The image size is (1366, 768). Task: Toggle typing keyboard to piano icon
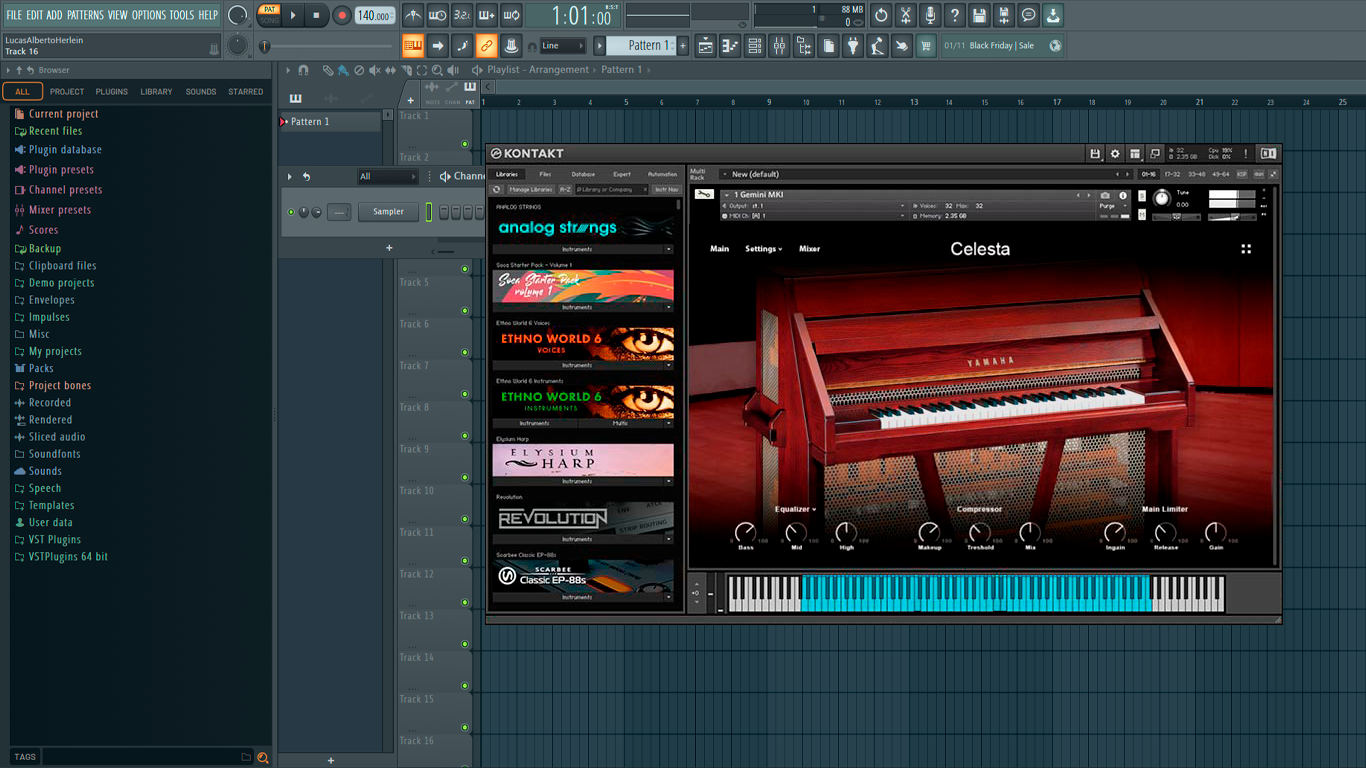[413, 45]
